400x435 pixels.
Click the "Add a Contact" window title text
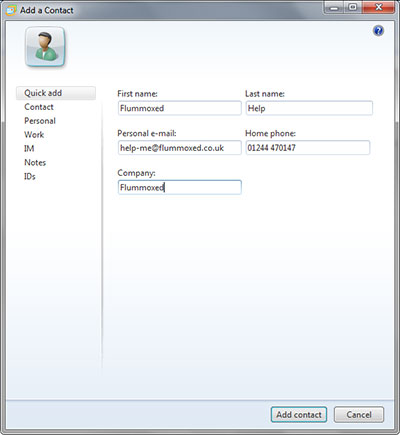47,10
